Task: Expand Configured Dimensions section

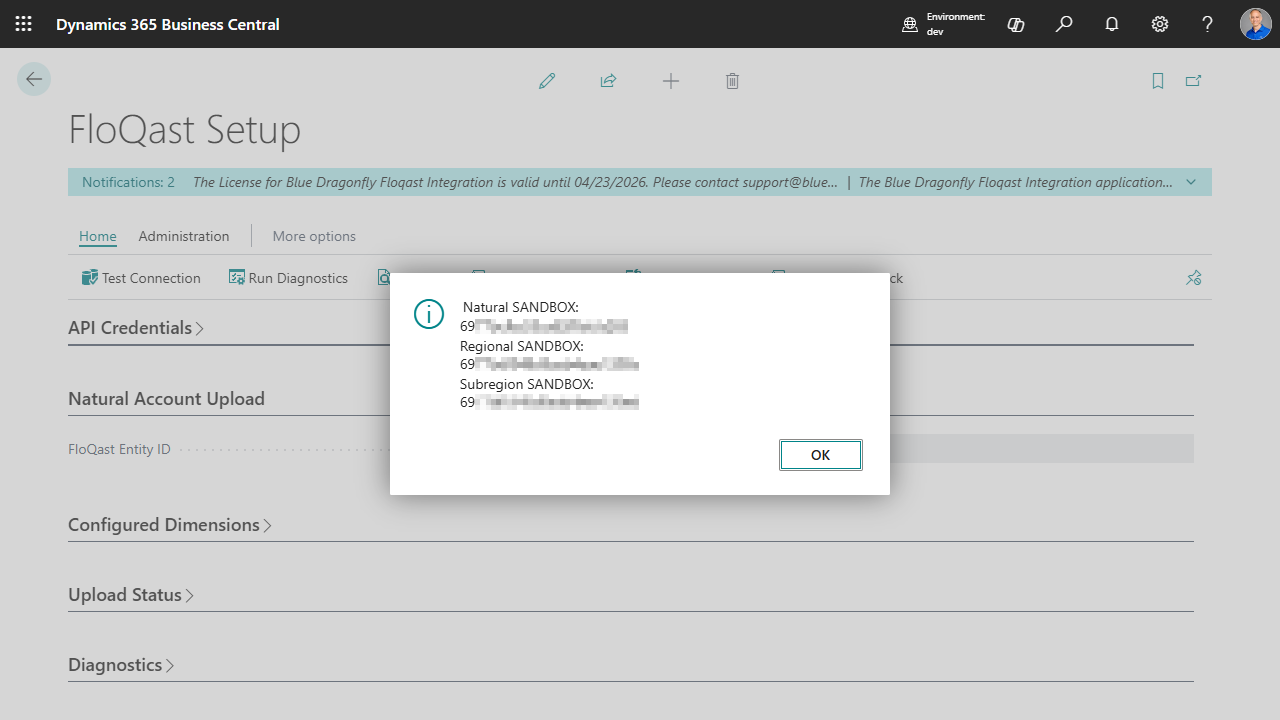Action: click(170, 525)
